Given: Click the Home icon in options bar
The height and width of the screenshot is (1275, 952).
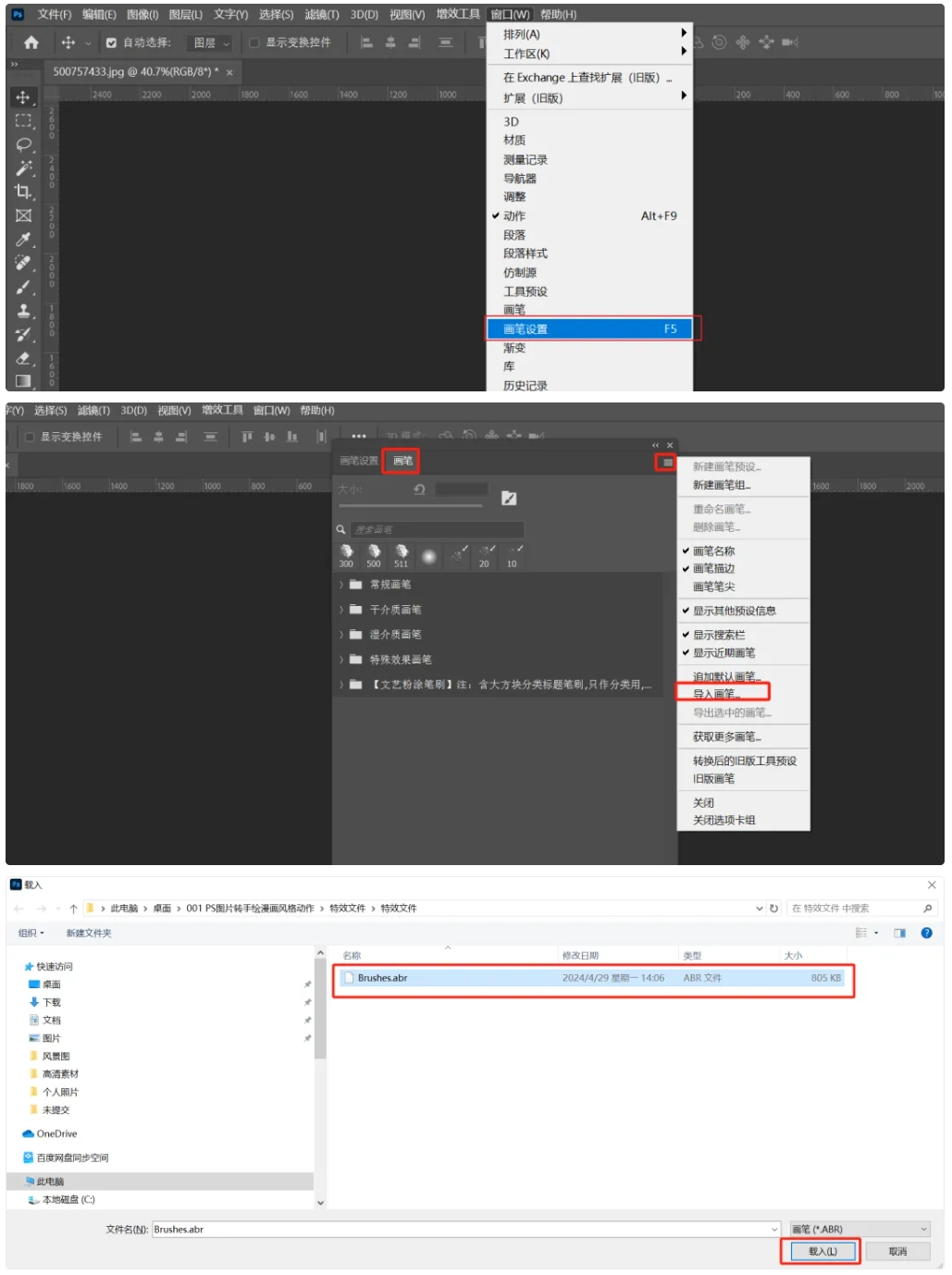Looking at the screenshot, I should [31, 43].
